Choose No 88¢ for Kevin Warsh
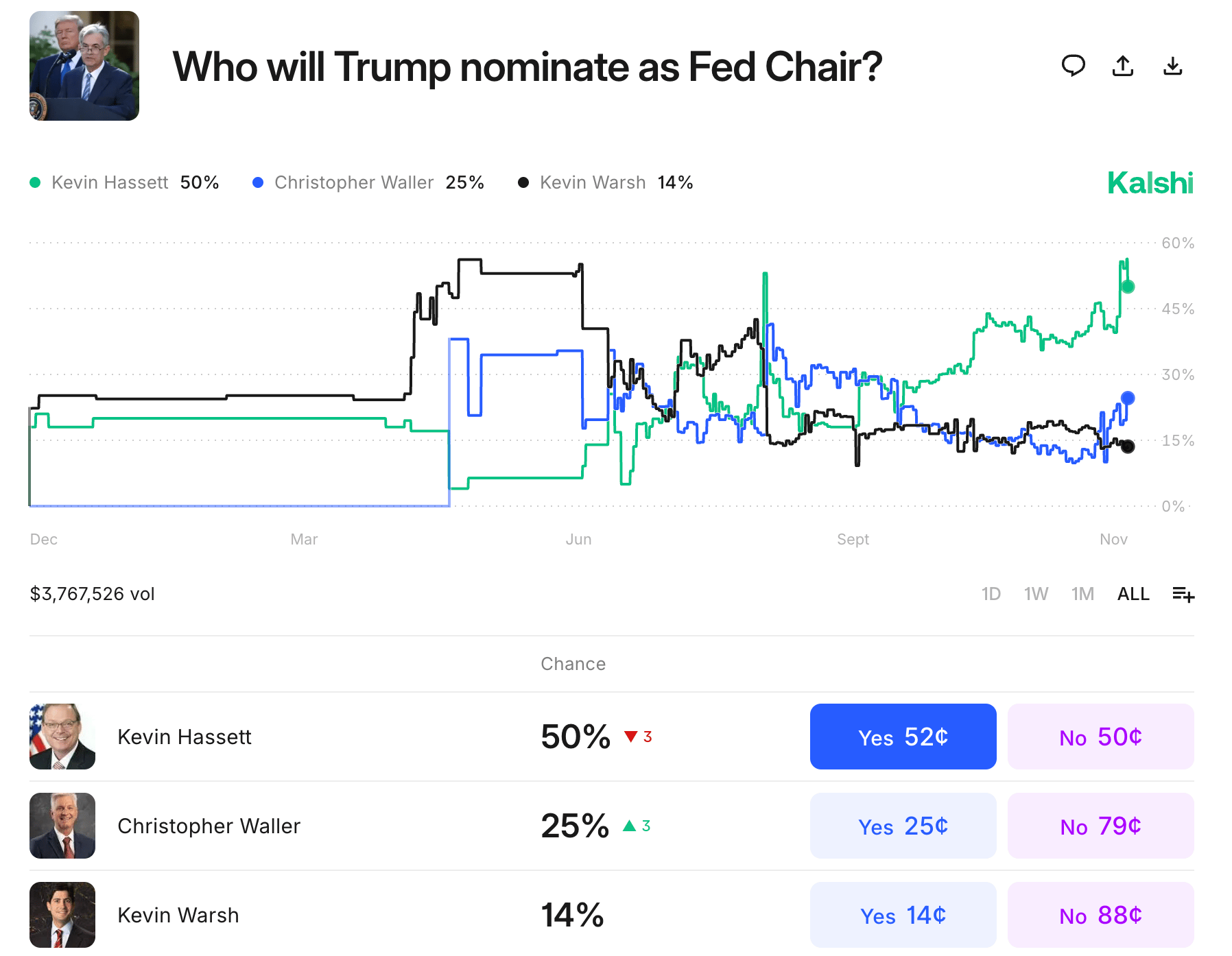This screenshot has height=956, width=1232. [1100, 915]
